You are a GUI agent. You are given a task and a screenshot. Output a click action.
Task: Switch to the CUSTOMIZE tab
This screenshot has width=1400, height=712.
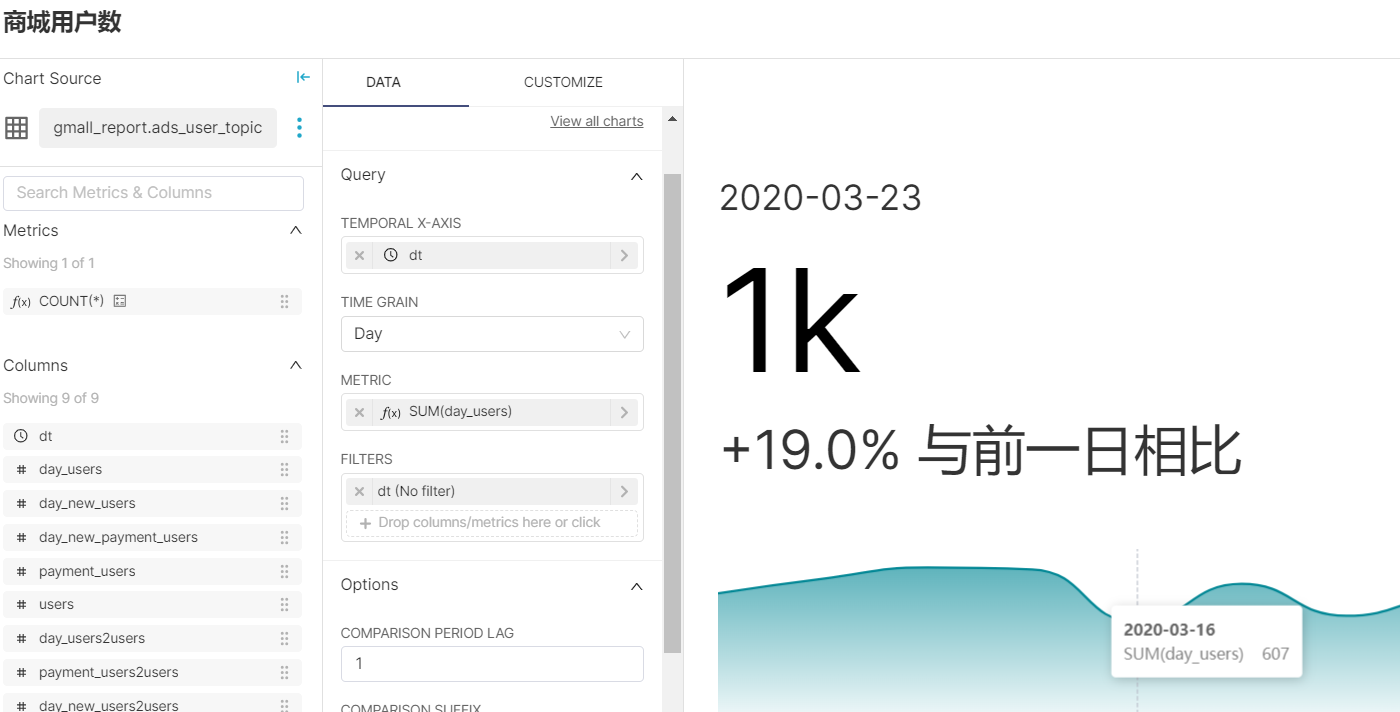(563, 82)
